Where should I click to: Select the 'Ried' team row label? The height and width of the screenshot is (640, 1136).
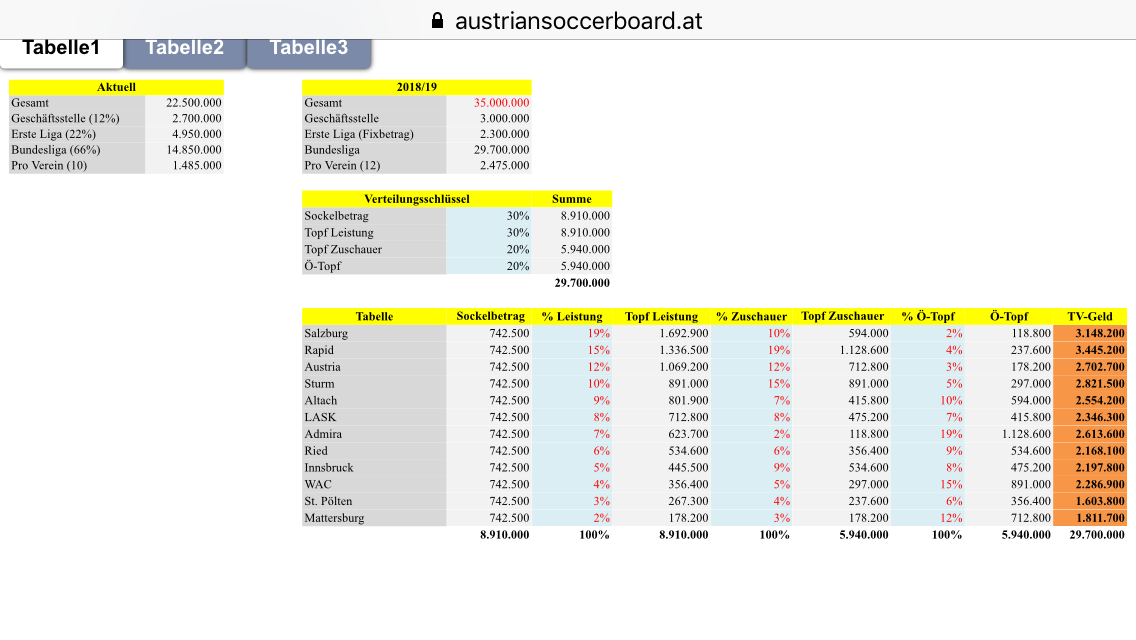click(316, 451)
